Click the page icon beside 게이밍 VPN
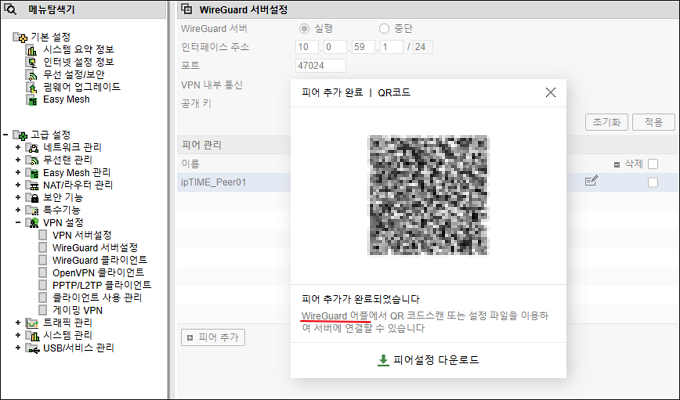 point(43,310)
